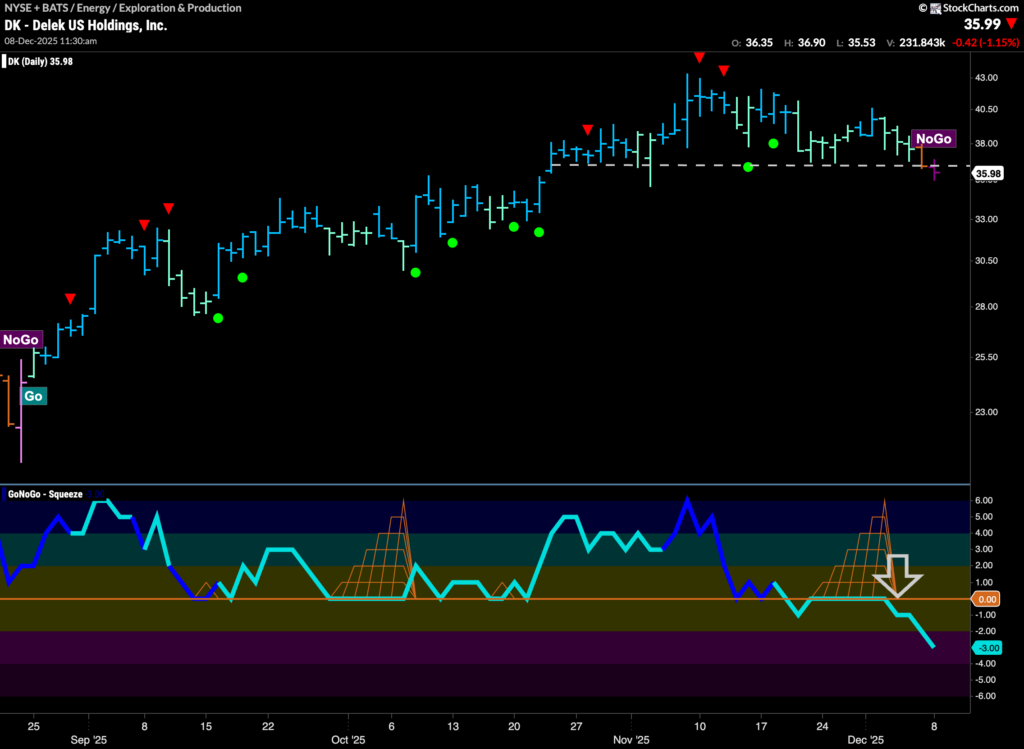Viewport: 1024px width, 749px height.
Task: Click the red down arrow beside 35.99
Action: pyautogui.click(x=1012, y=24)
